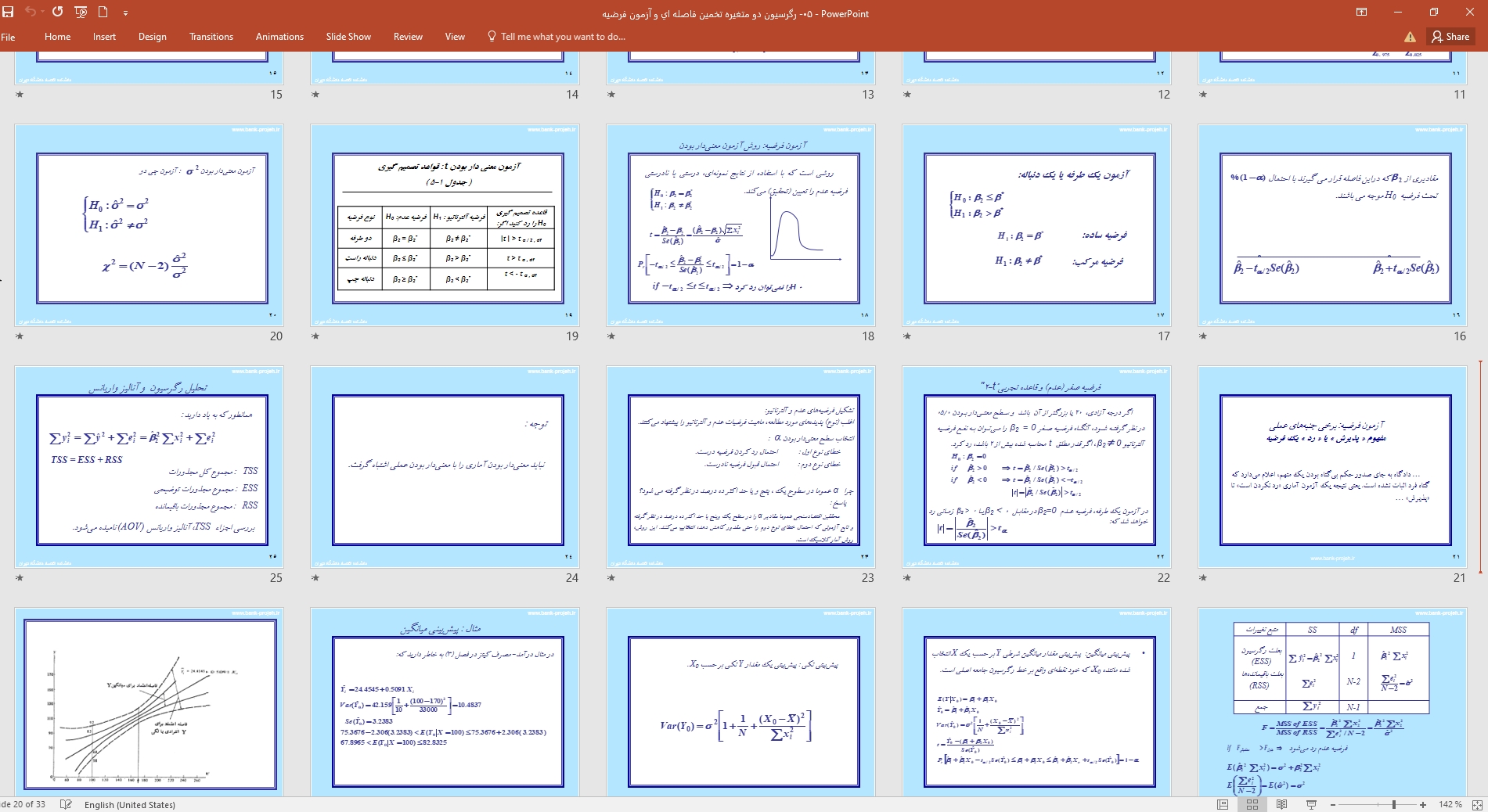The width and height of the screenshot is (1488, 812).
Task: Click English (United States) language button
Action: coord(129,804)
